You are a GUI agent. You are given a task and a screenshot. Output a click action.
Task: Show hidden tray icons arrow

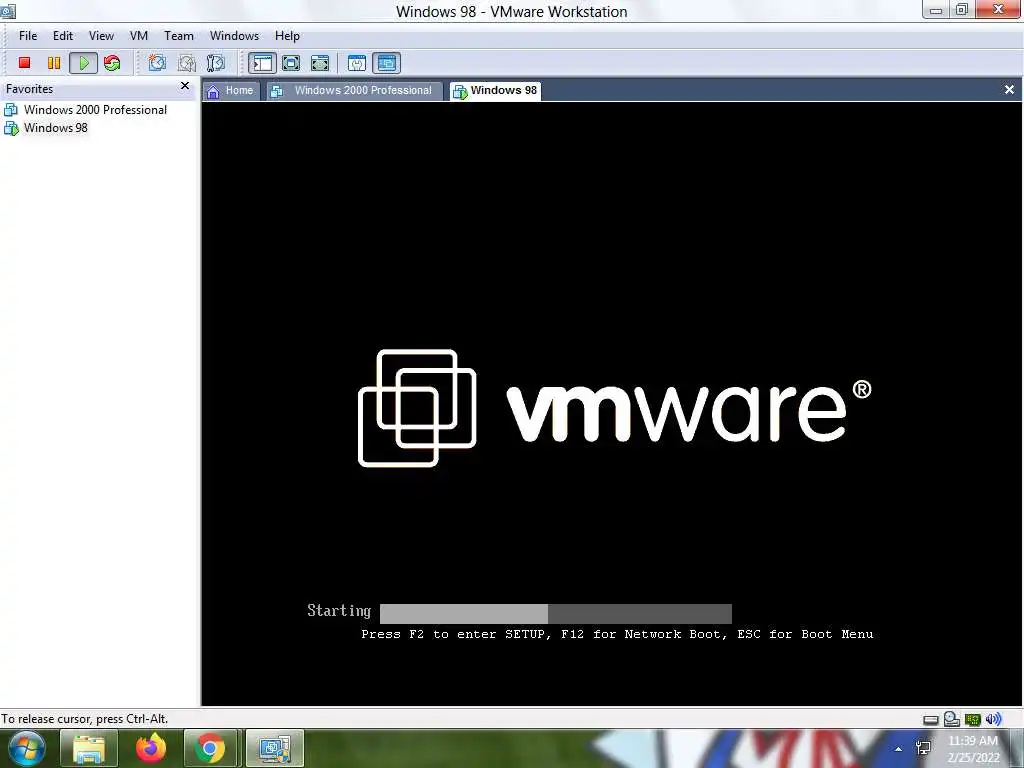(899, 749)
